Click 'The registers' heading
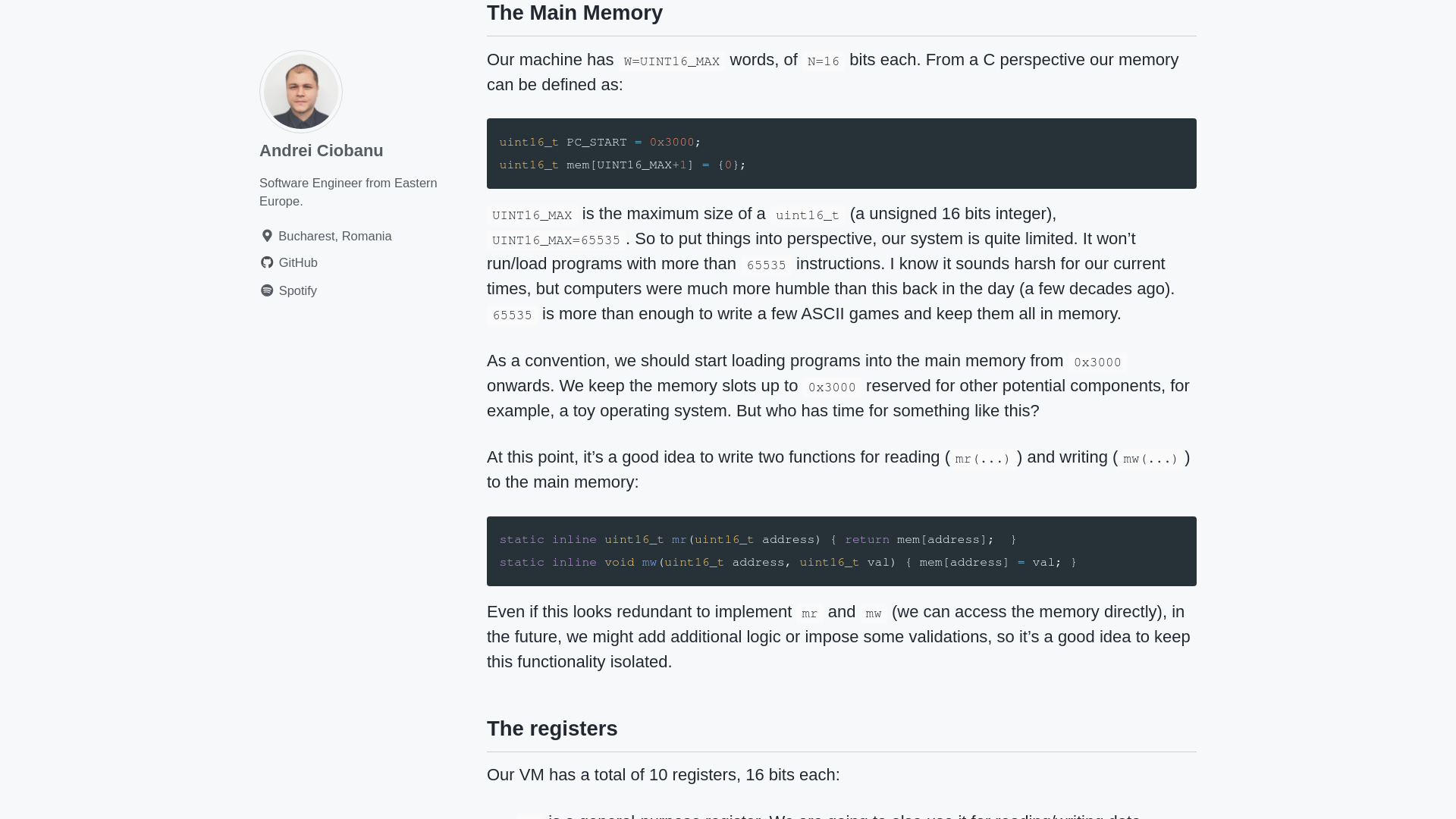Screen dimensions: 1456x819 [552, 729]
